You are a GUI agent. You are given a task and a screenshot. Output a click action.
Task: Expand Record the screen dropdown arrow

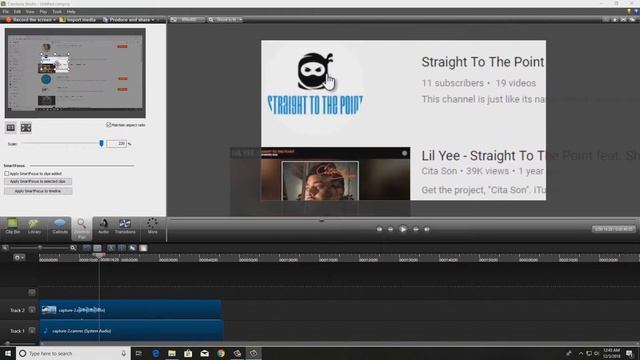click(x=54, y=20)
